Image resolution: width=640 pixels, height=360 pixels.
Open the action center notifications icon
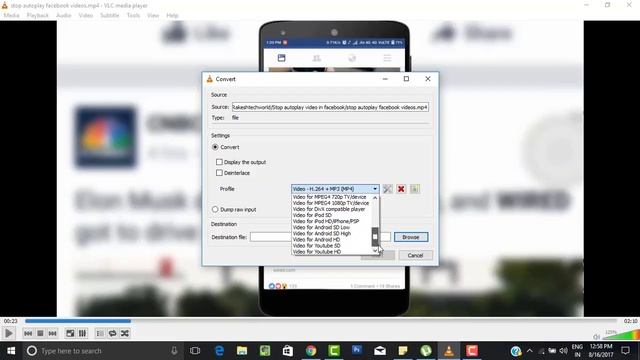626,351
